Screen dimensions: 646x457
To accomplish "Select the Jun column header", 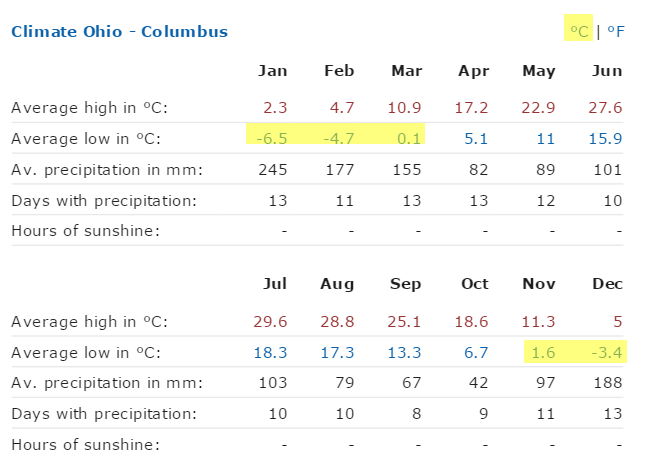I will [x=606, y=71].
